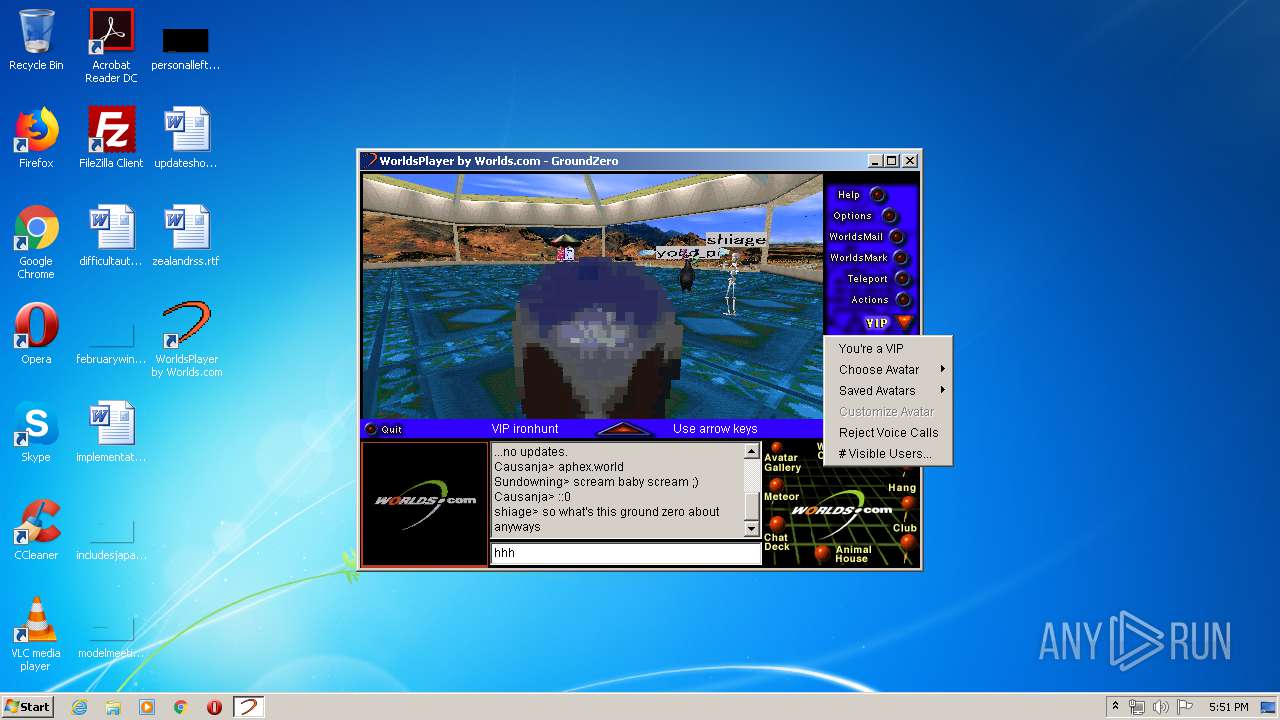
Task: Open the # Visible Users... entry
Action: pyautogui.click(x=888, y=454)
